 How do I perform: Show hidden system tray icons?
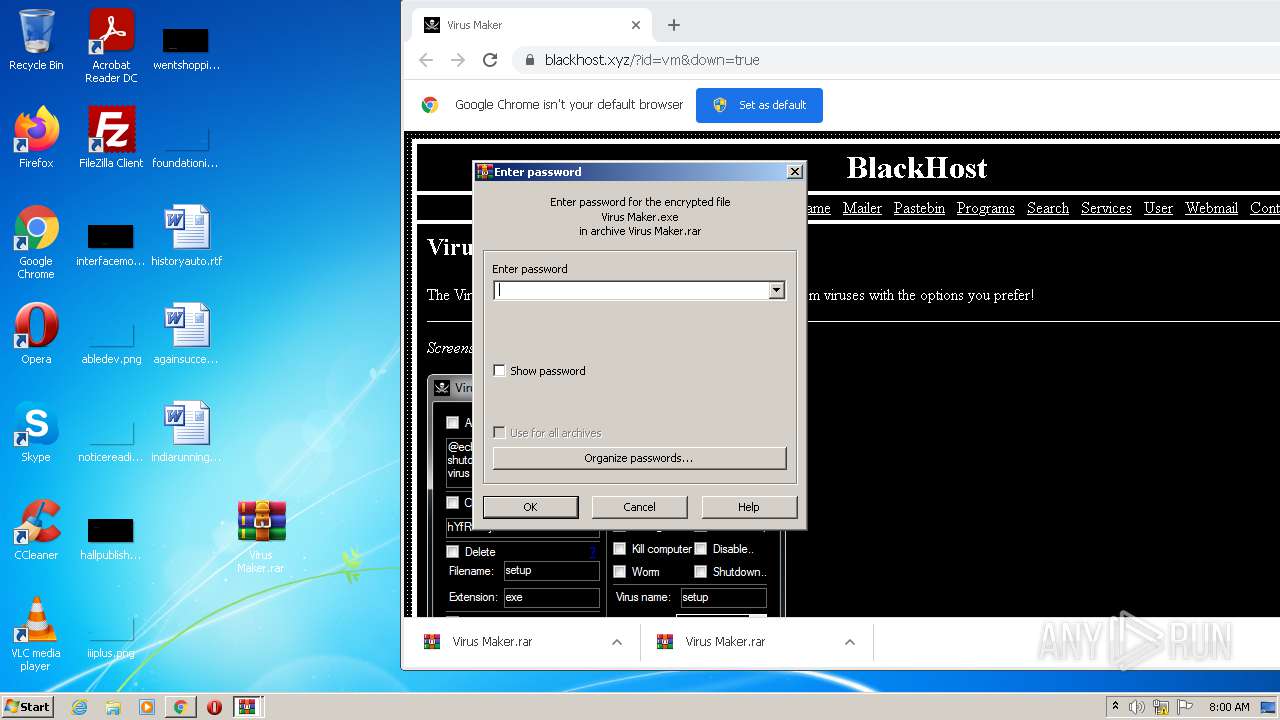click(1115, 707)
